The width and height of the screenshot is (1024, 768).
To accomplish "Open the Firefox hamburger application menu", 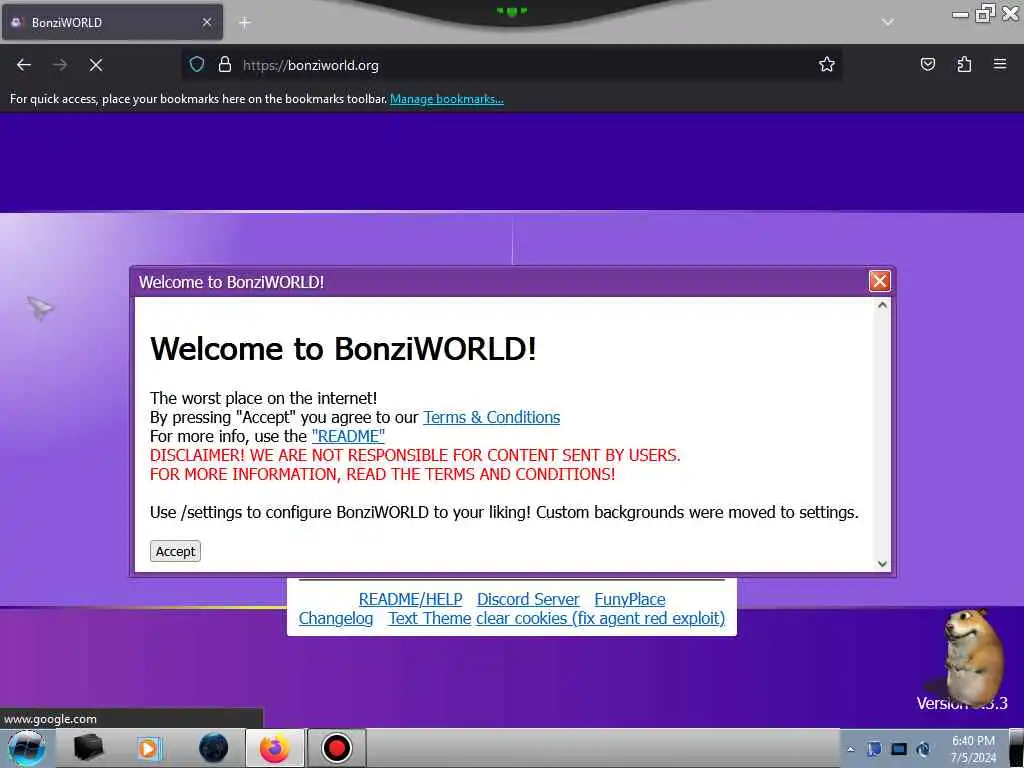I will click(1000, 65).
